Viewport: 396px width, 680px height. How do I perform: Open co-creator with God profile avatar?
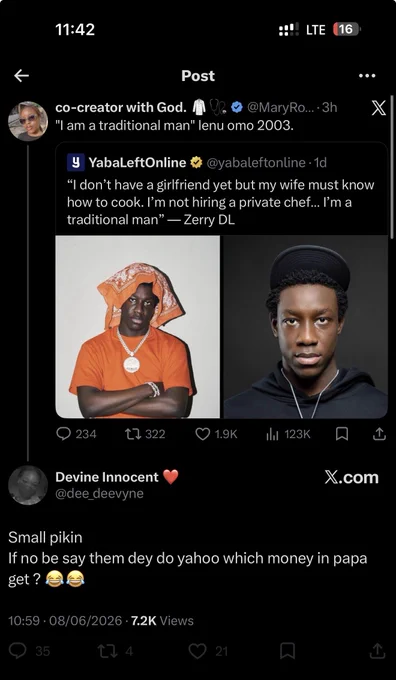[28, 121]
